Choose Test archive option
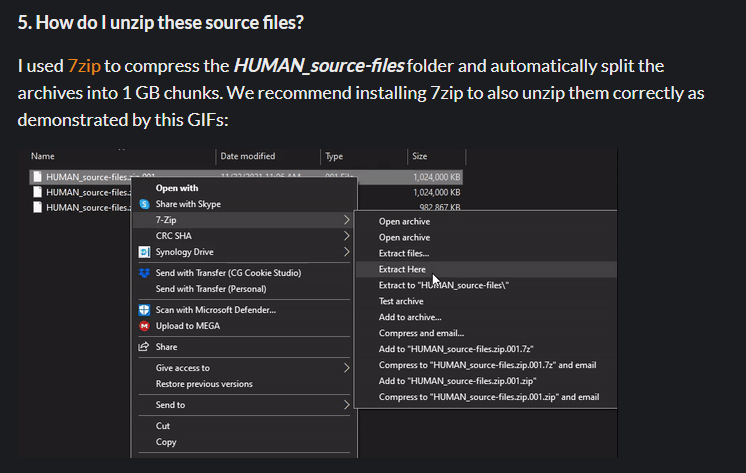This screenshot has height=473, width=746. [x=401, y=301]
